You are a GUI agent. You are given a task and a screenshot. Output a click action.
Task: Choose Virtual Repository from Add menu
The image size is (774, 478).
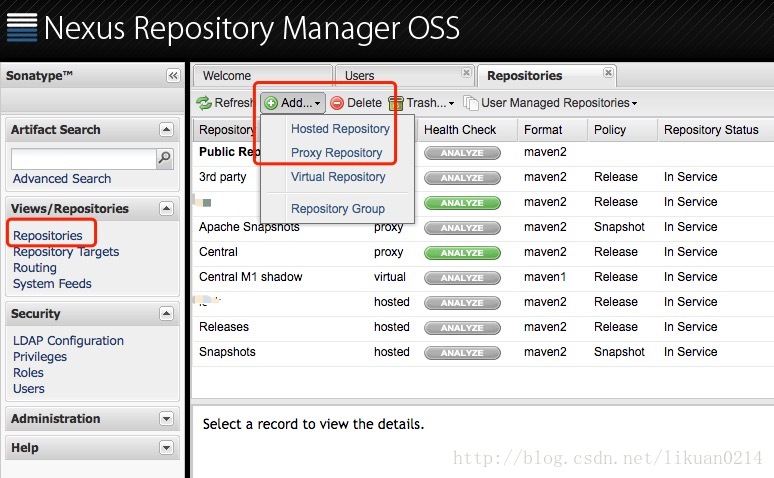point(338,177)
